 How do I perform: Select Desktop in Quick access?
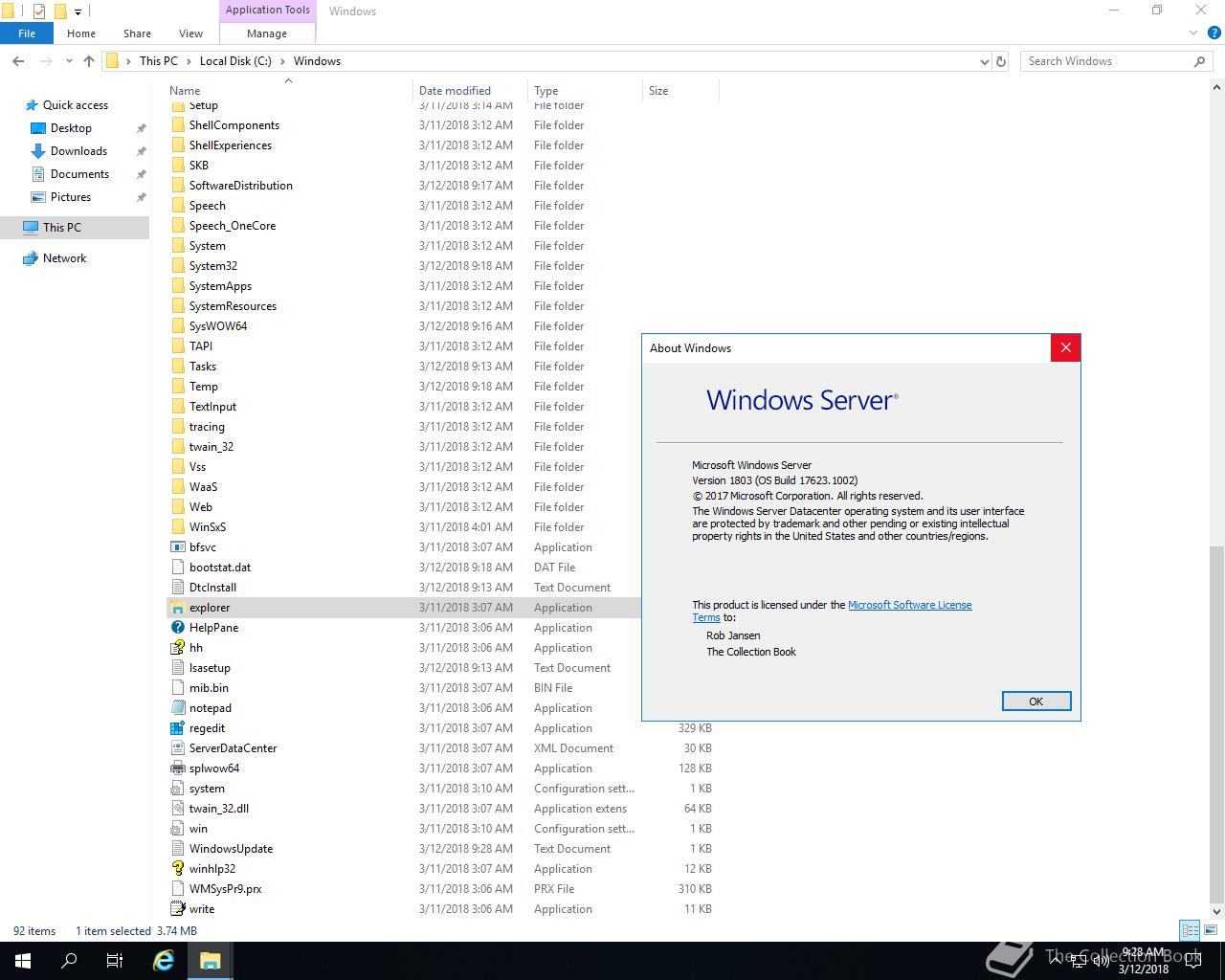pos(71,128)
